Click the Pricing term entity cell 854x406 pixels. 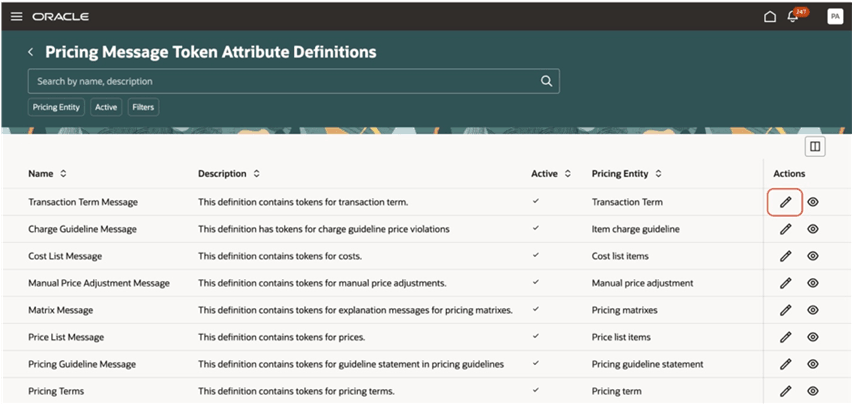pyautogui.click(x=617, y=391)
